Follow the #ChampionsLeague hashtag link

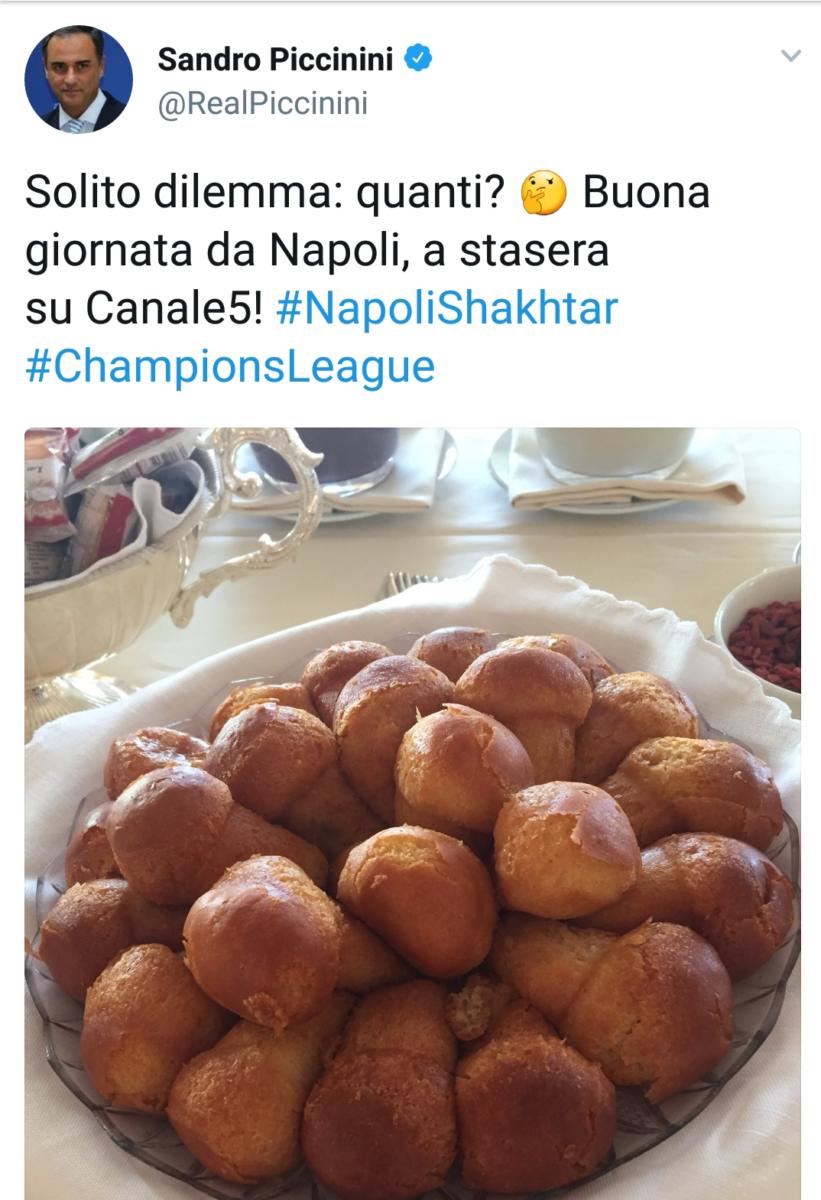(230, 369)
